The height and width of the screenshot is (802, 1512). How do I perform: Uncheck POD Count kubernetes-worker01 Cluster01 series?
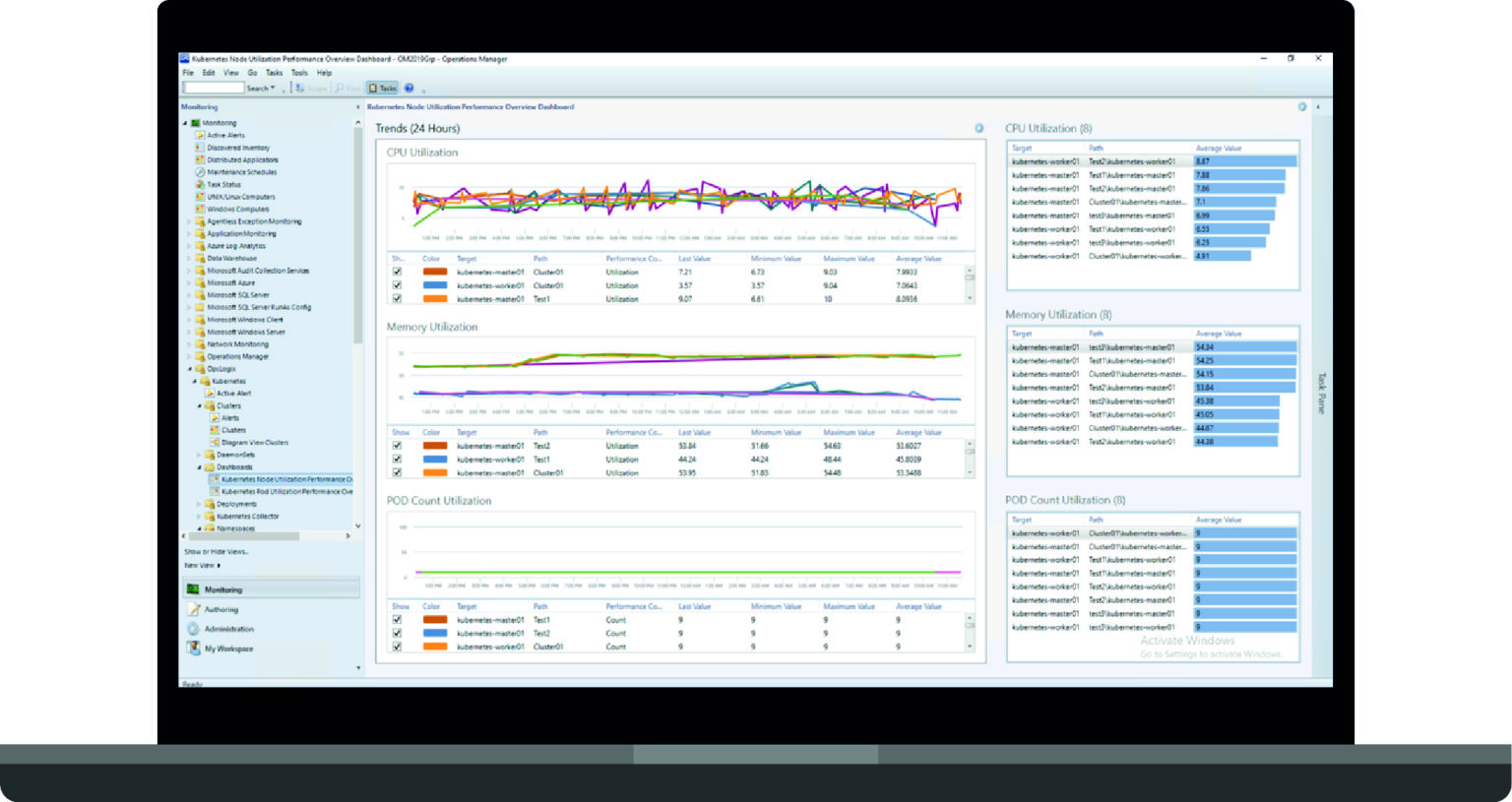point(397,647)
